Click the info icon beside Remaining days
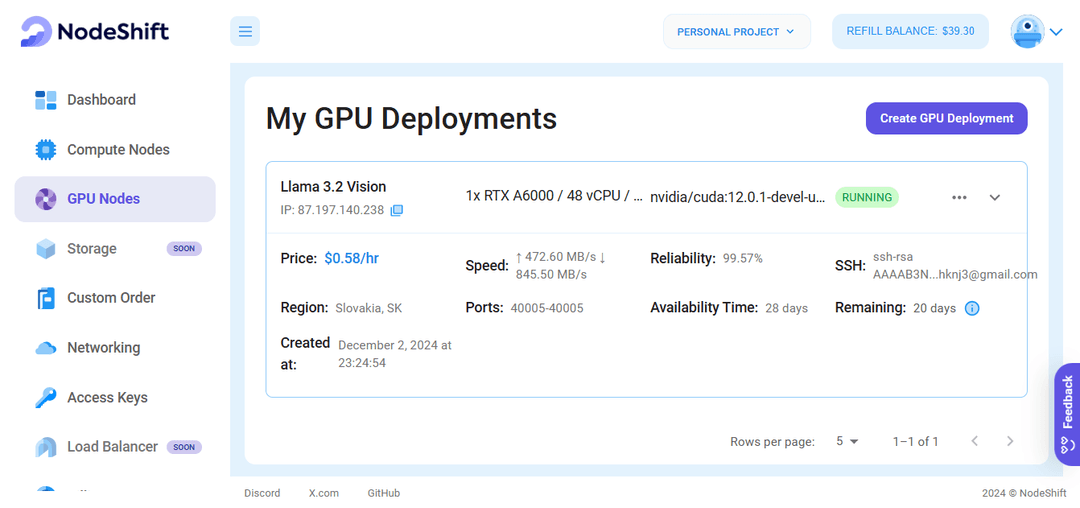Screen dimensions: 1080x508 972,308
